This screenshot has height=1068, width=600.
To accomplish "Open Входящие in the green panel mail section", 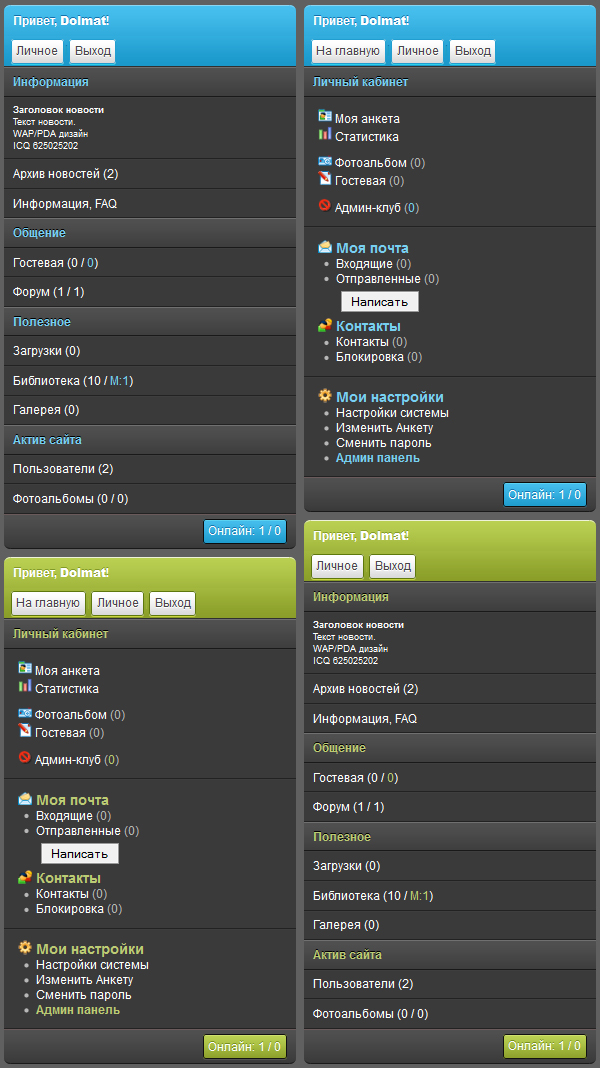I will coord(65,816).
